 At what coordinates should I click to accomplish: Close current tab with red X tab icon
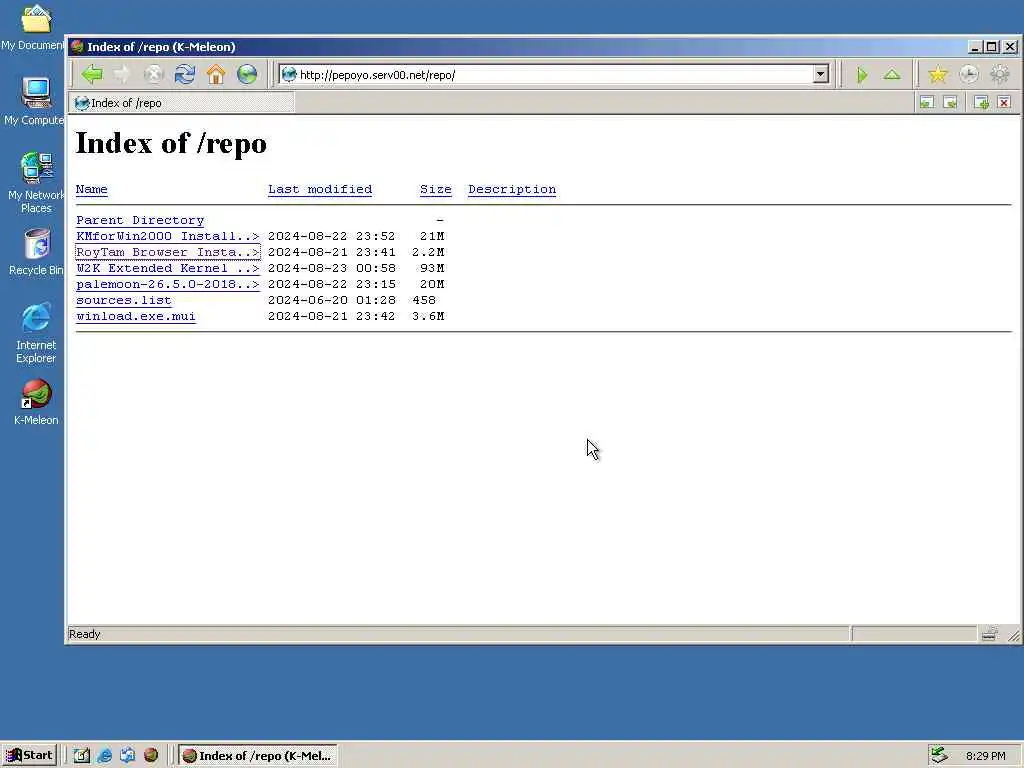click(x=1004, y=103)
